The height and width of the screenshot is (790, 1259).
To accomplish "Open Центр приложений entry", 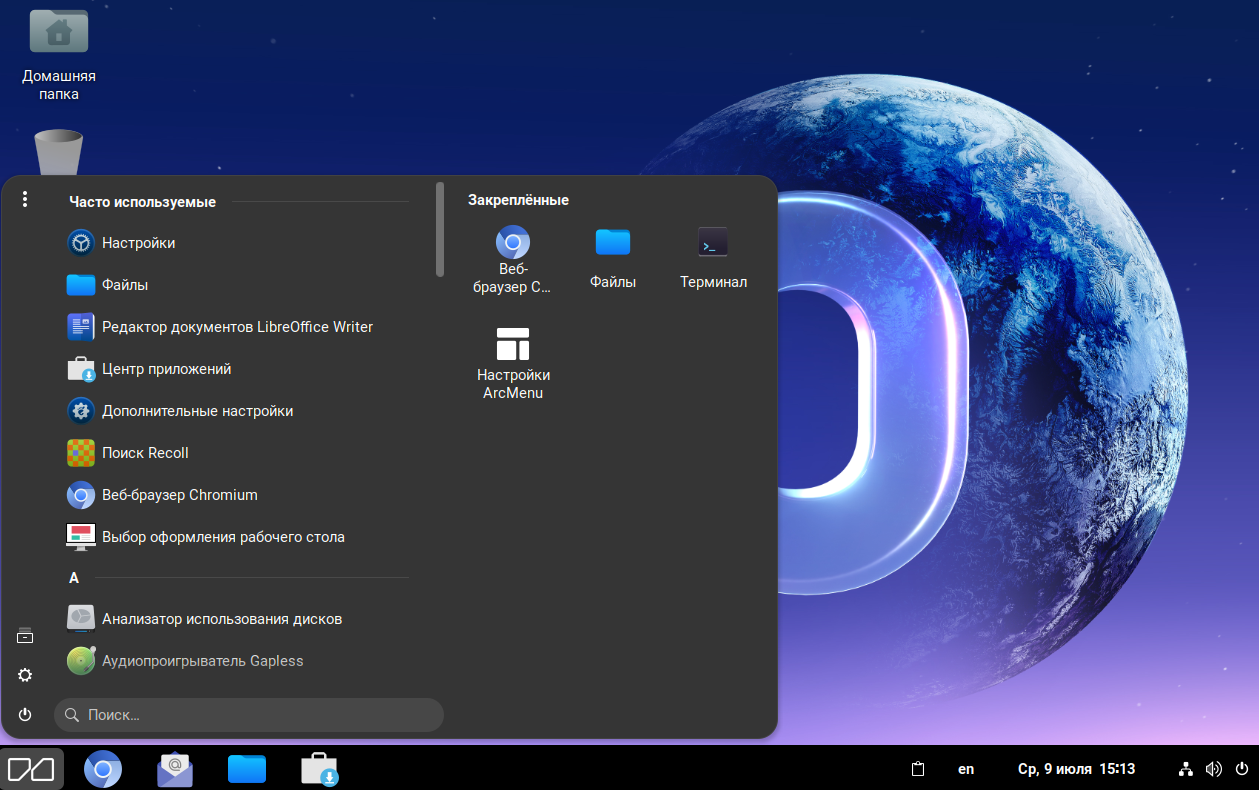I will point(166,369).
